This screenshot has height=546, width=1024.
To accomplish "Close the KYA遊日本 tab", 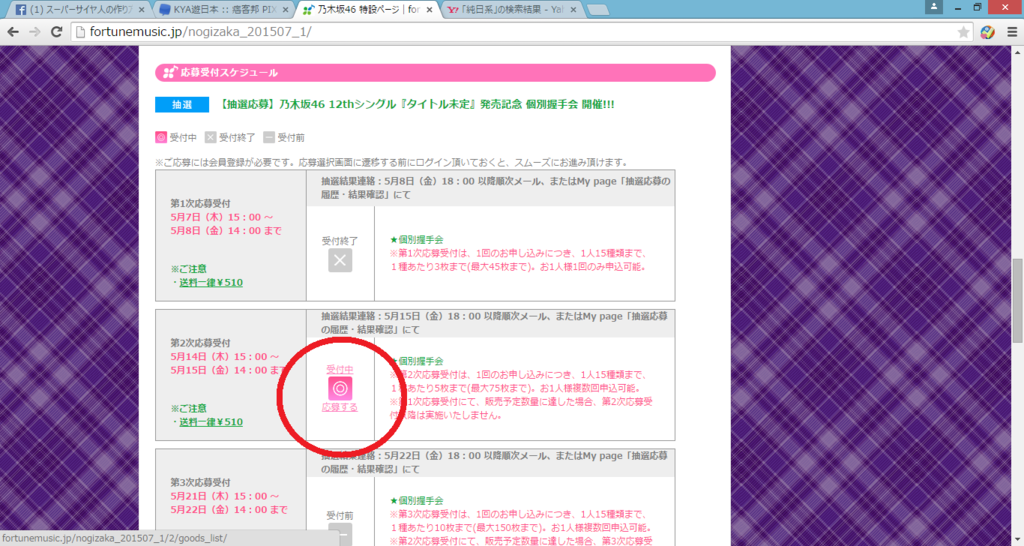I will (285, 10).
